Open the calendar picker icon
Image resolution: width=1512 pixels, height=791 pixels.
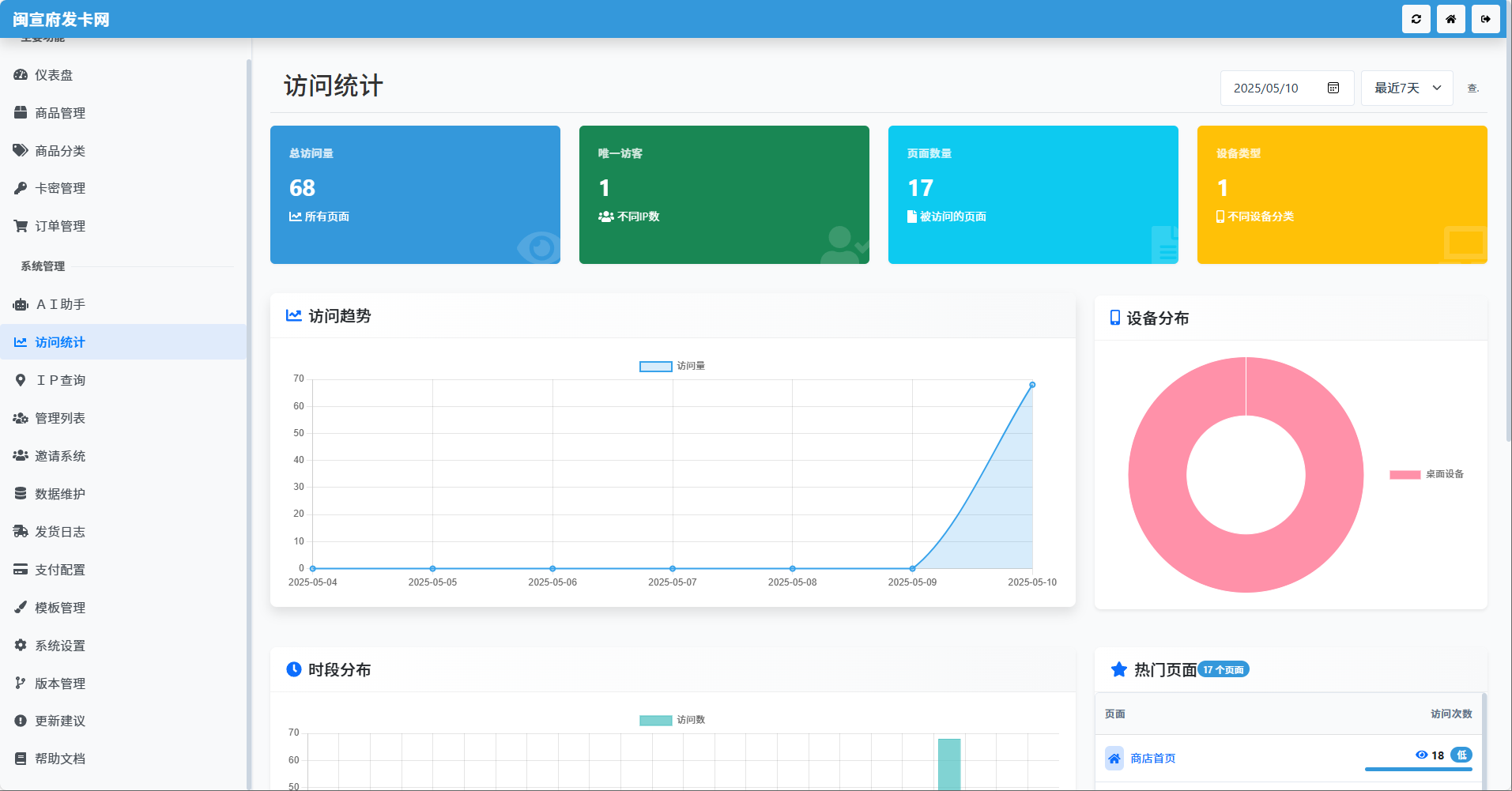[1333, 88]
